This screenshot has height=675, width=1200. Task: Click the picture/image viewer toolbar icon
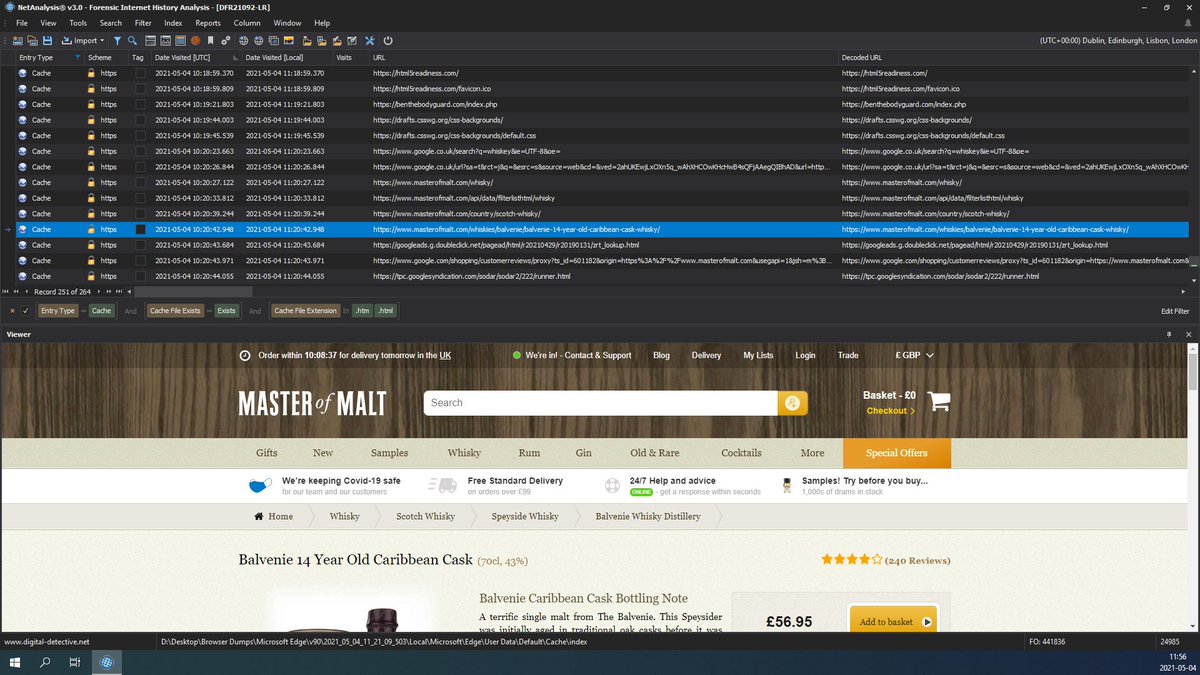289,41
